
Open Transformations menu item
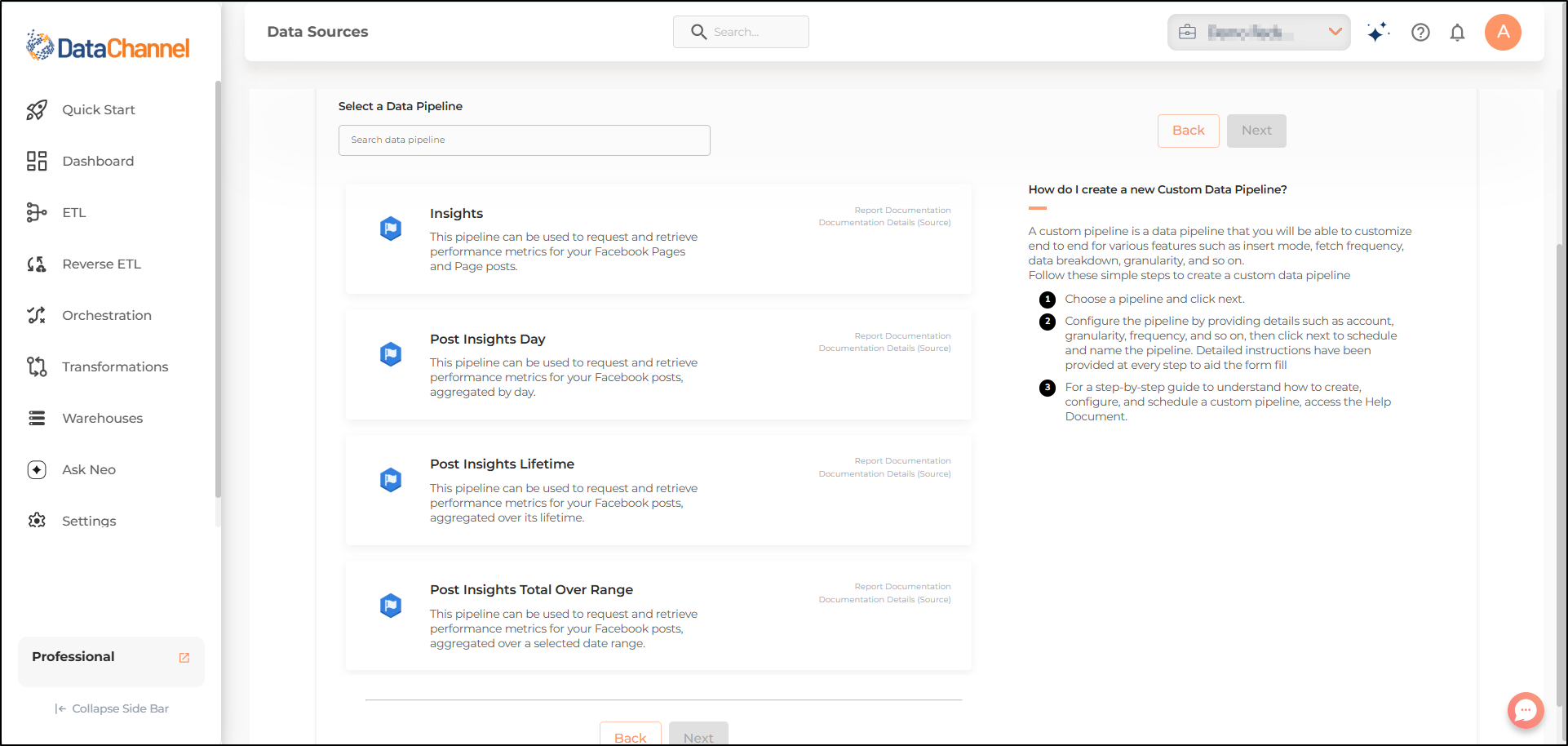(115, 366)
